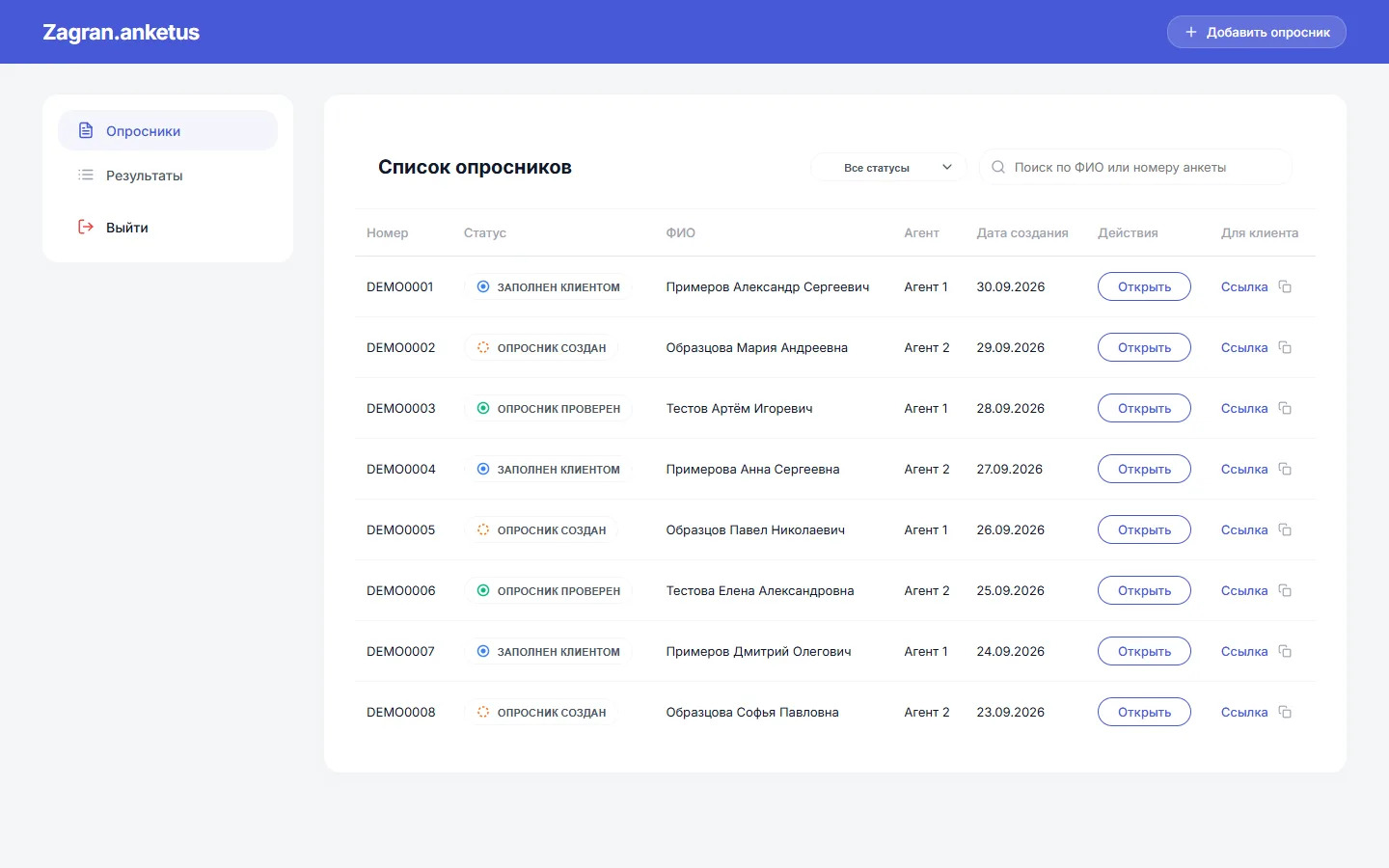The width and height of the screenshot is (1389, 868).
Task: Follow the Ссылка link for DEMO0001
Action: pos(1244,286)
